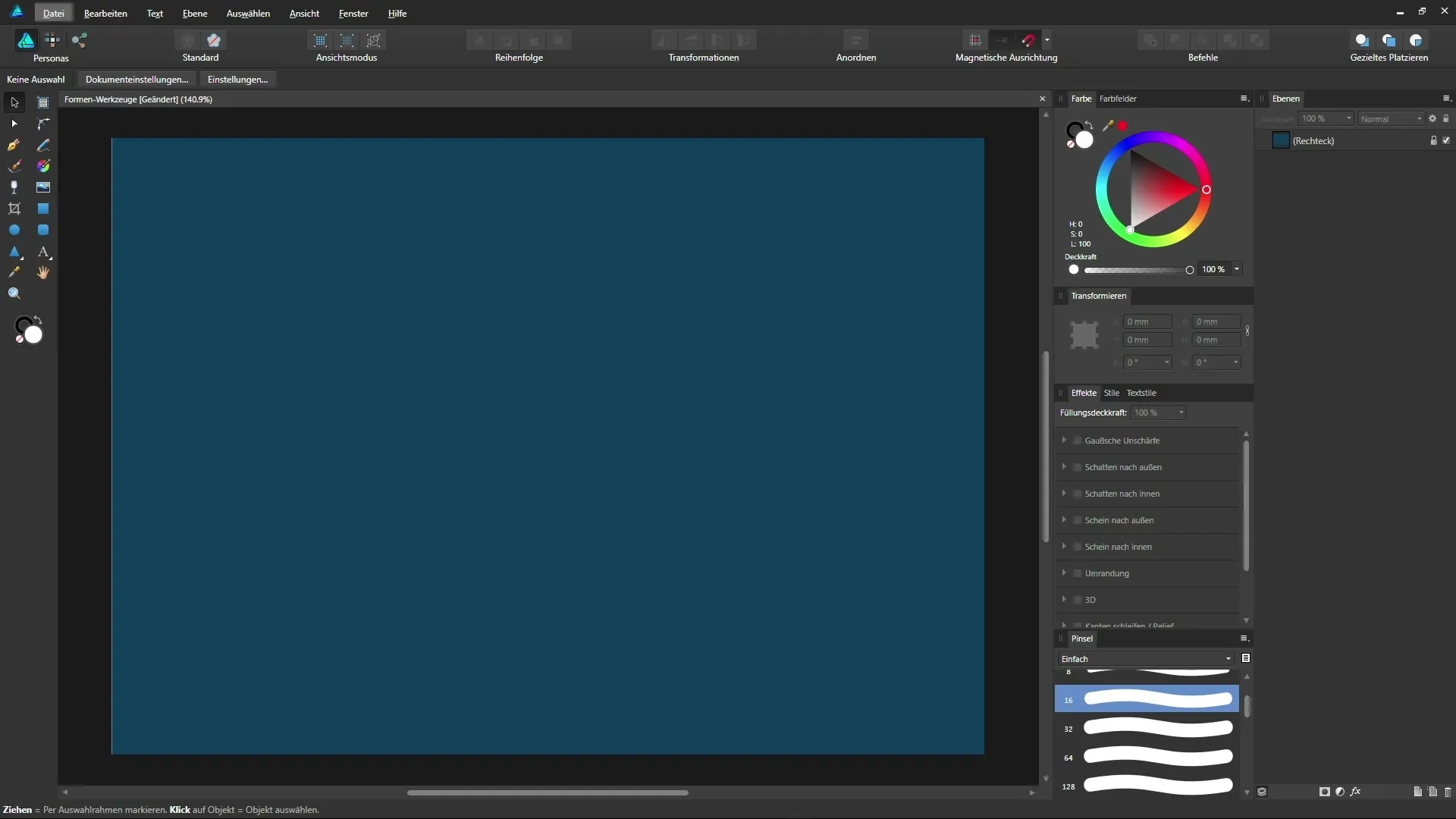Toggle visibility checkbox of Rechteck layer
Viewport: 1456px width, 819px height.
pos(1446,140)
